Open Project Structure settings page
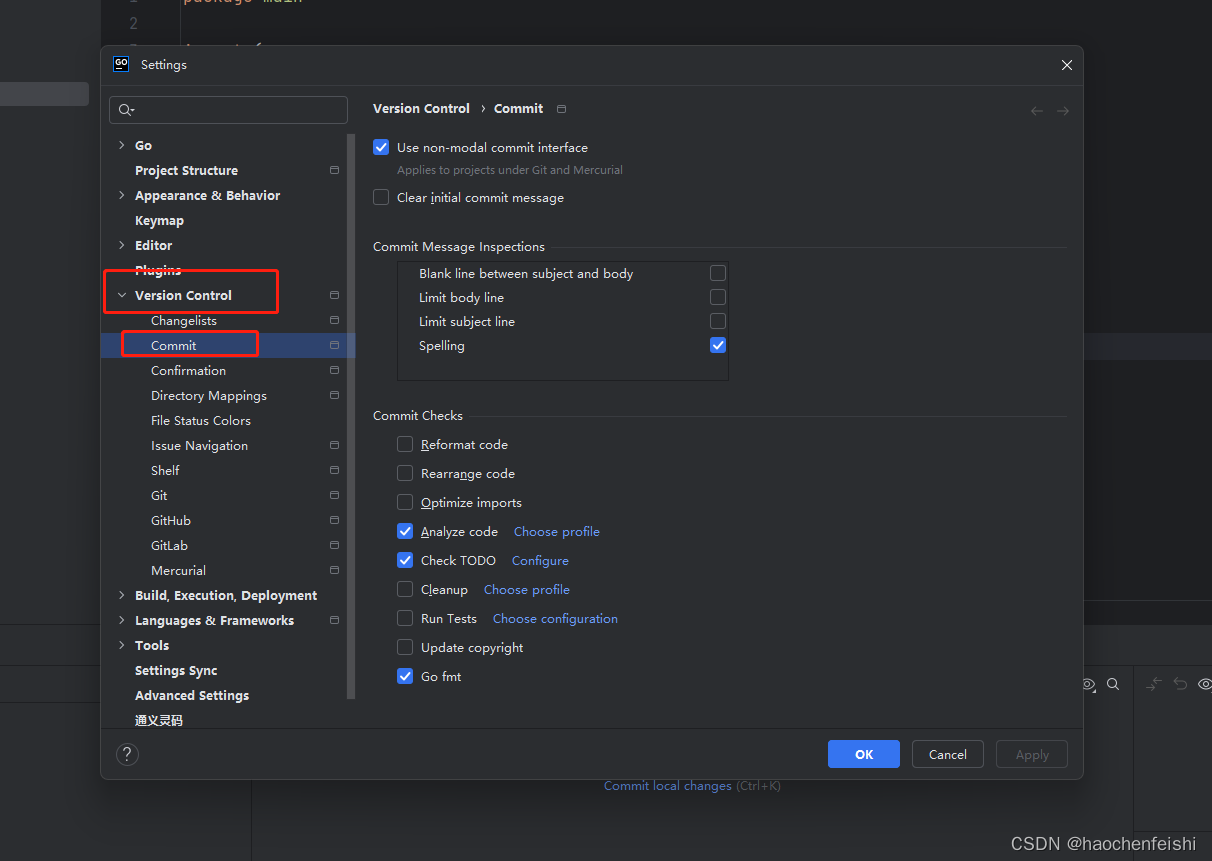This screenshot has height=861, width=1212. coord(186,170)
